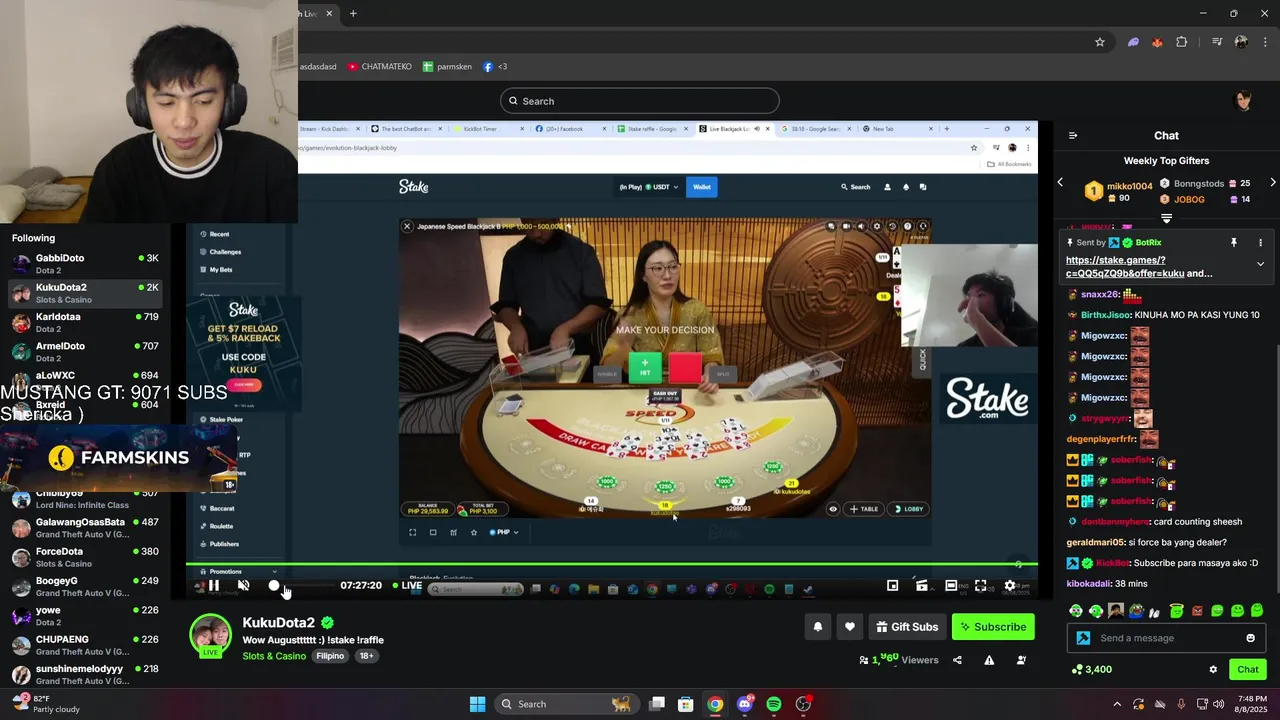Viewport: 1280px width, 720px height.
Task: Open GalawangOsasBata channel in sidebar
Action: point(85,527)
